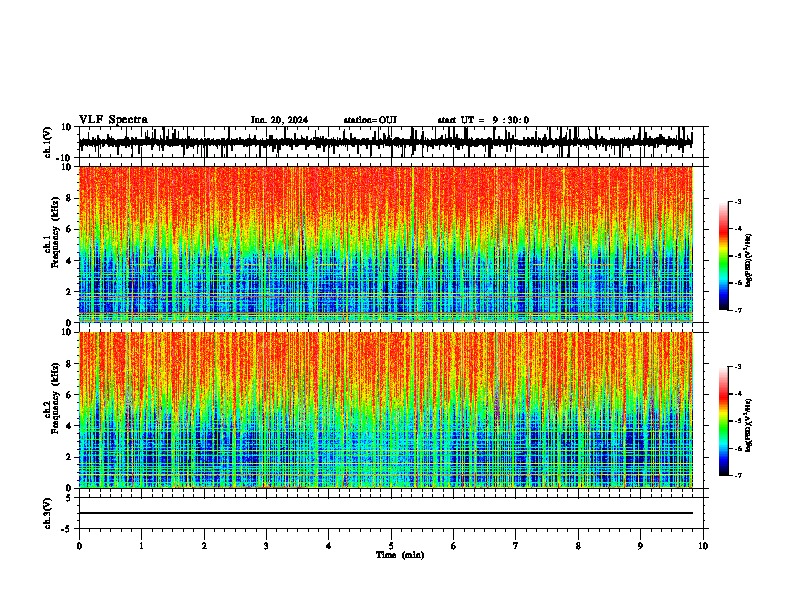
Task: Click the ch.2 color scale log(PSD) label
Action: click(x=748, y=425)
